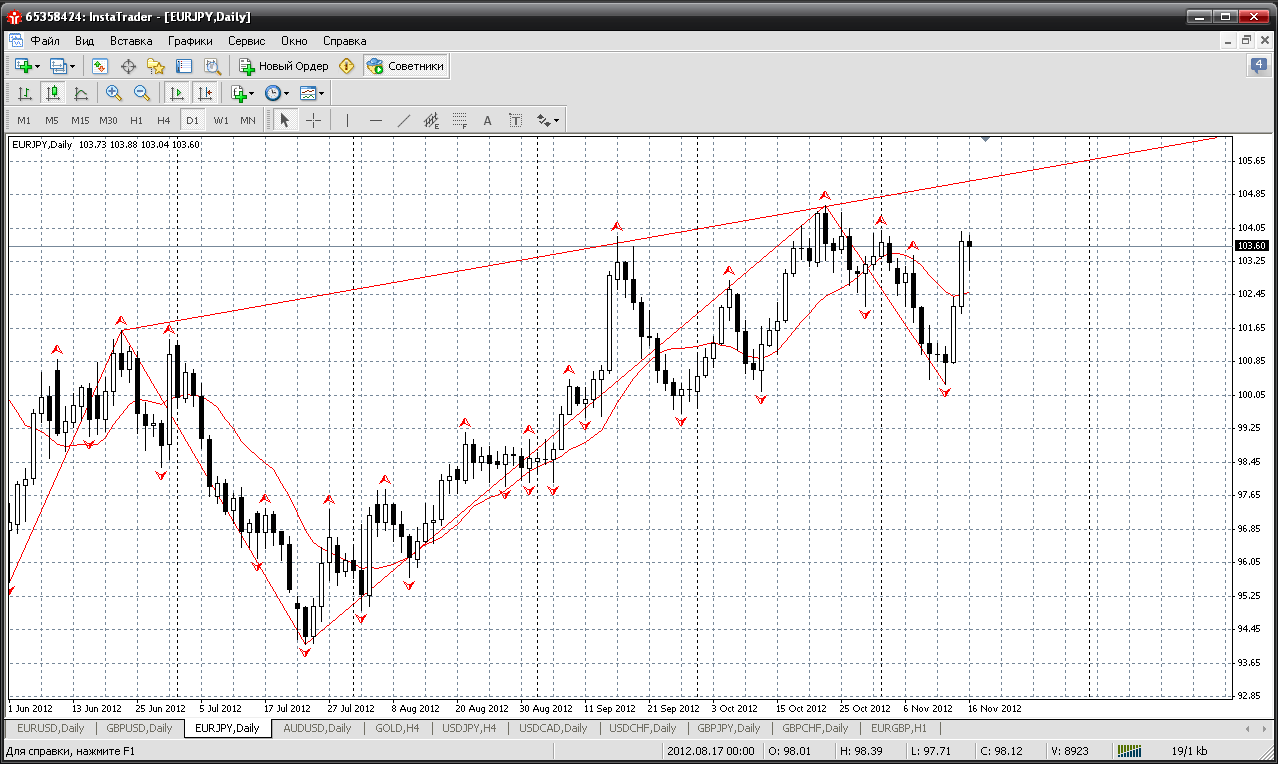This screenshot has width=1278, height=764.
Task: Toggle chart shift from right border
Action: tap(205, 93)
